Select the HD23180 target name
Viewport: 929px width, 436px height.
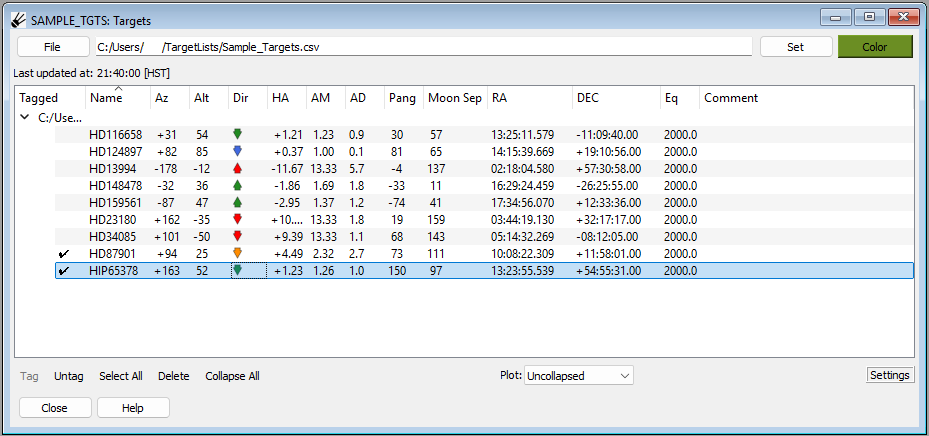113,220
